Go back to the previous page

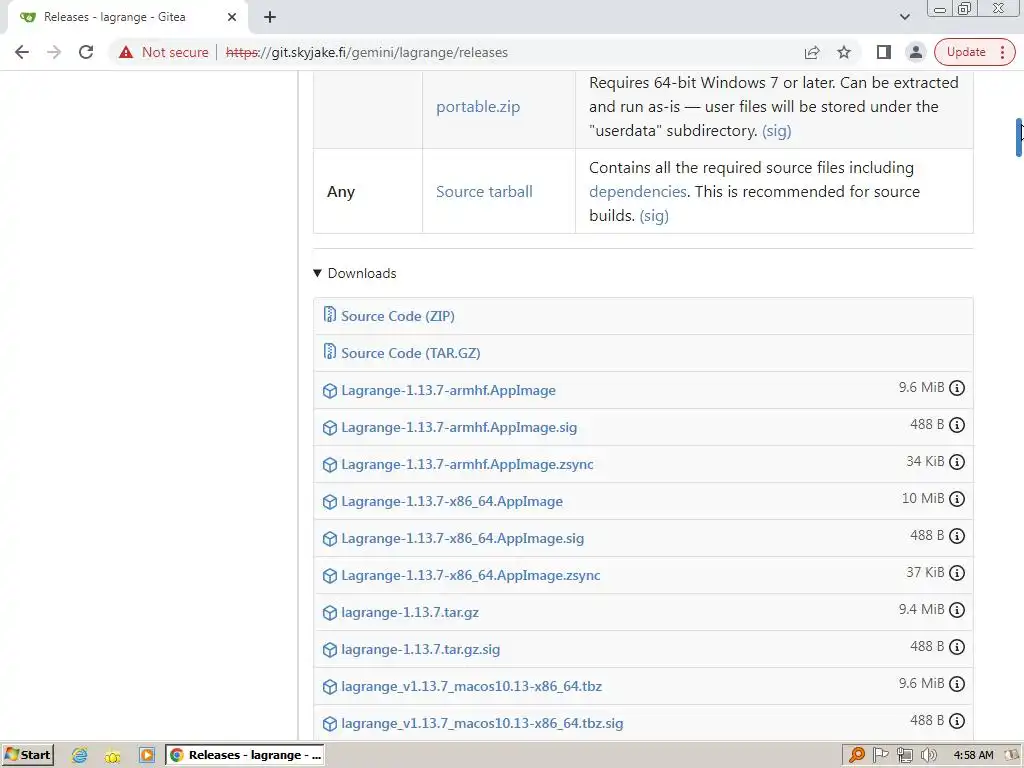22,52
